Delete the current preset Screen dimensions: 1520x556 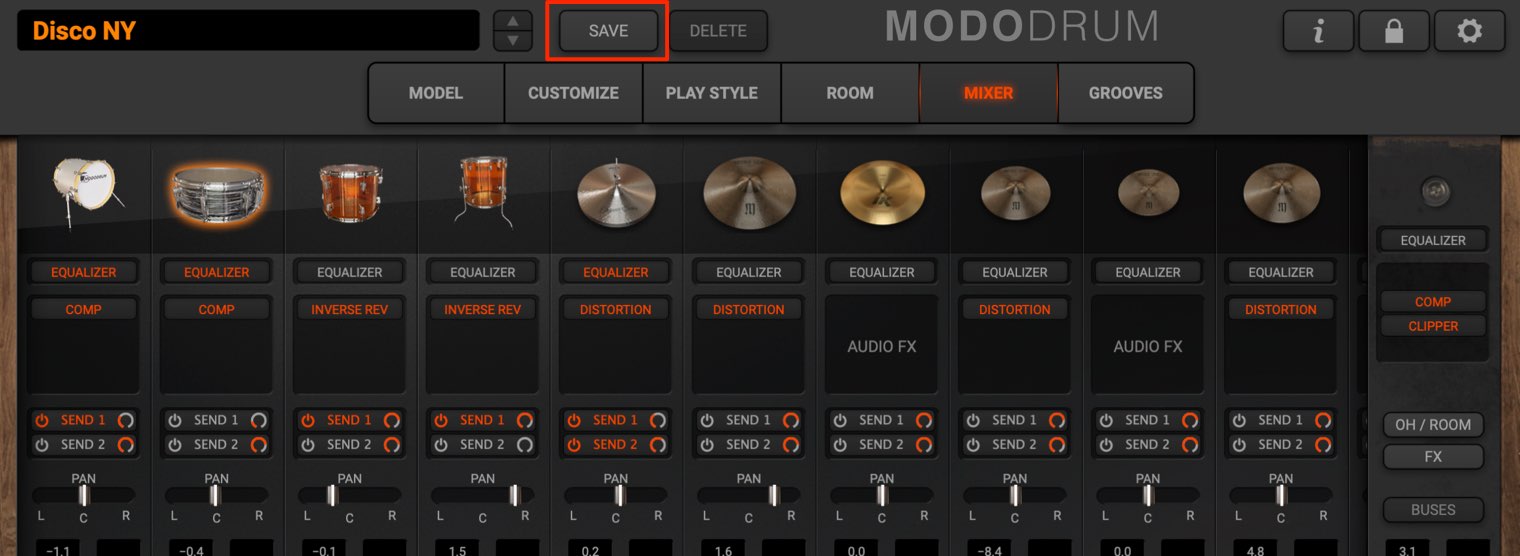pyautogui.click(x=718, y=31)
